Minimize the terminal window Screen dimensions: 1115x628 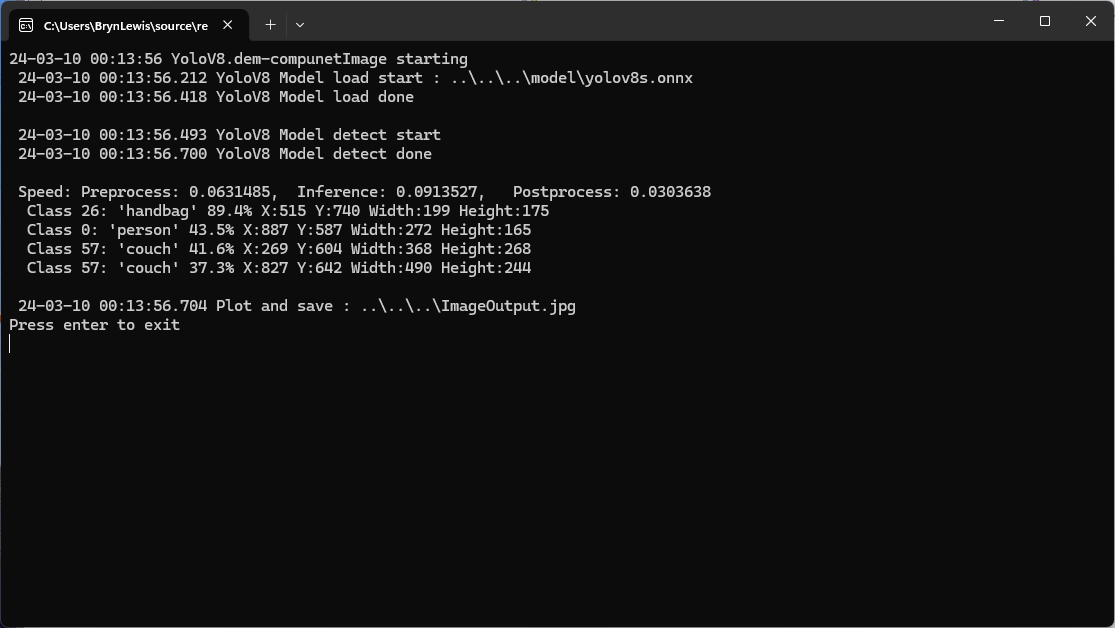pos(999,21)
